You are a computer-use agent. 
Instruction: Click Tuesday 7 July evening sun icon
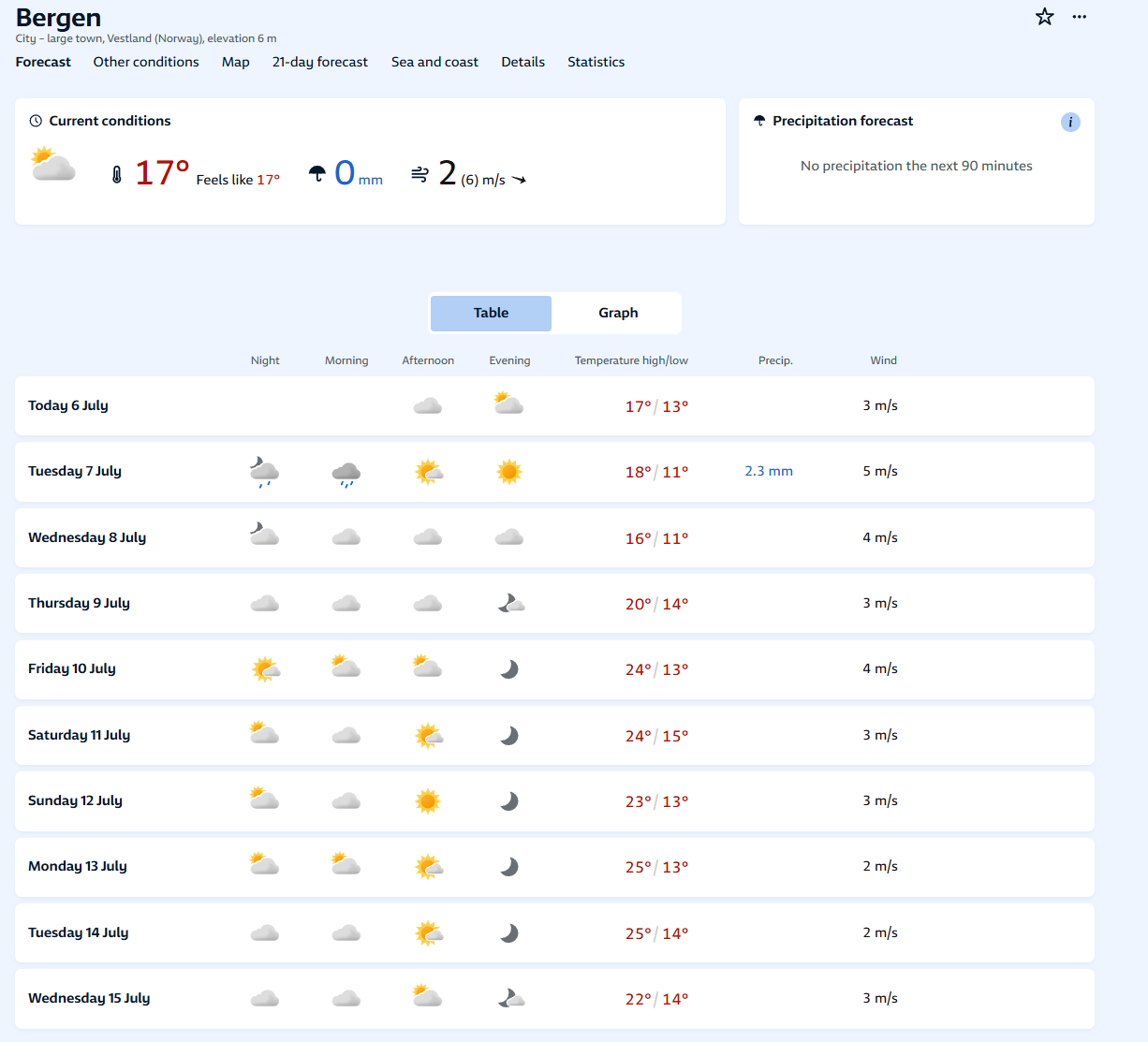click(x=509, y=471)
